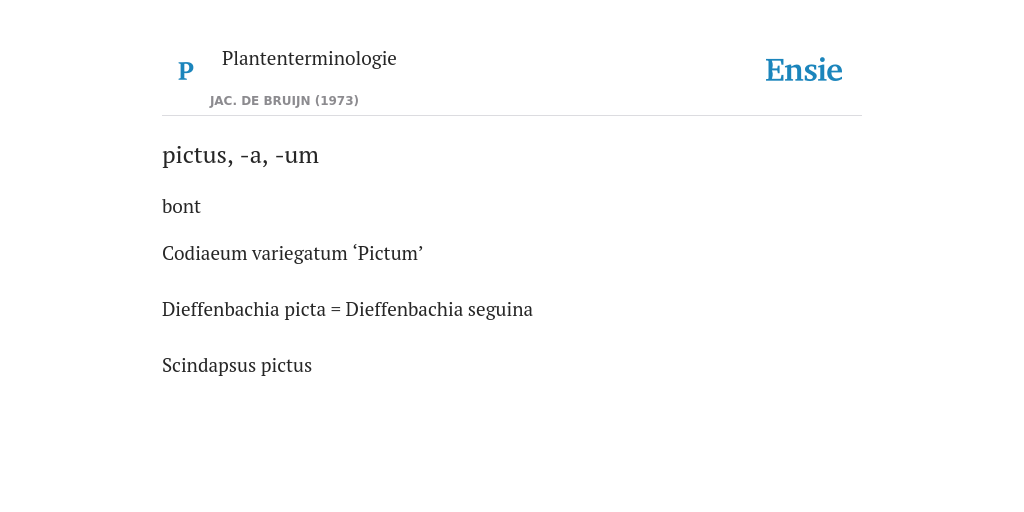
Task: Click the cultivar name 'Pictum'
Action: [x=389, y=253]
